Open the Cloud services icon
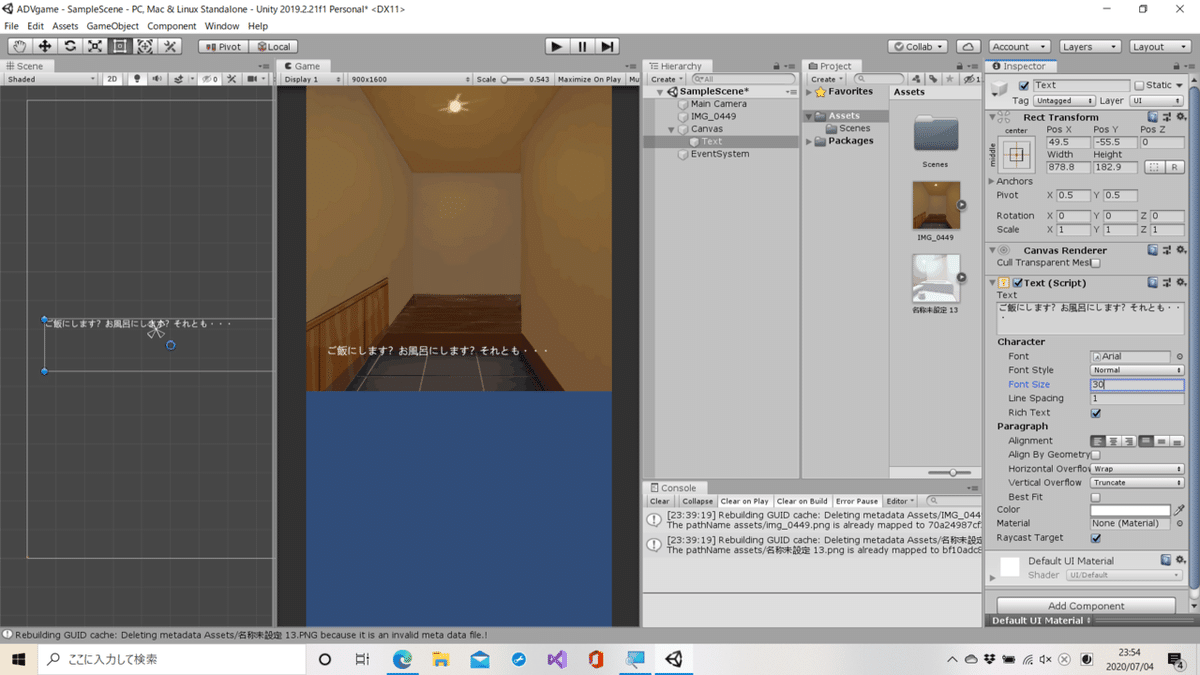Image resolution: width=1200 pixels, height=675 pixels. pyautogui.click(x=968, y=46)
